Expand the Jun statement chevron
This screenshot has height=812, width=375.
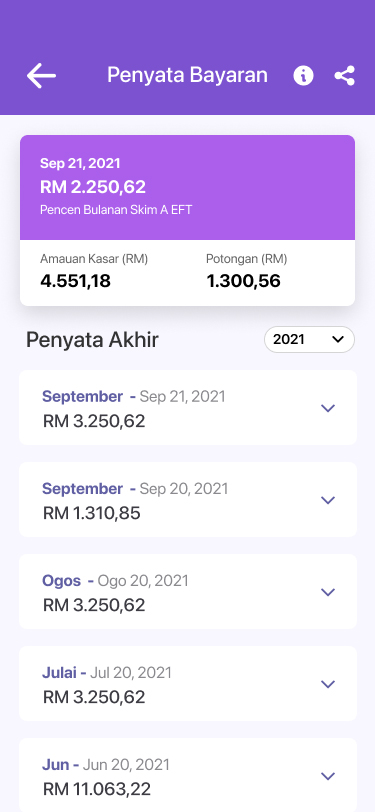(328, 776)
